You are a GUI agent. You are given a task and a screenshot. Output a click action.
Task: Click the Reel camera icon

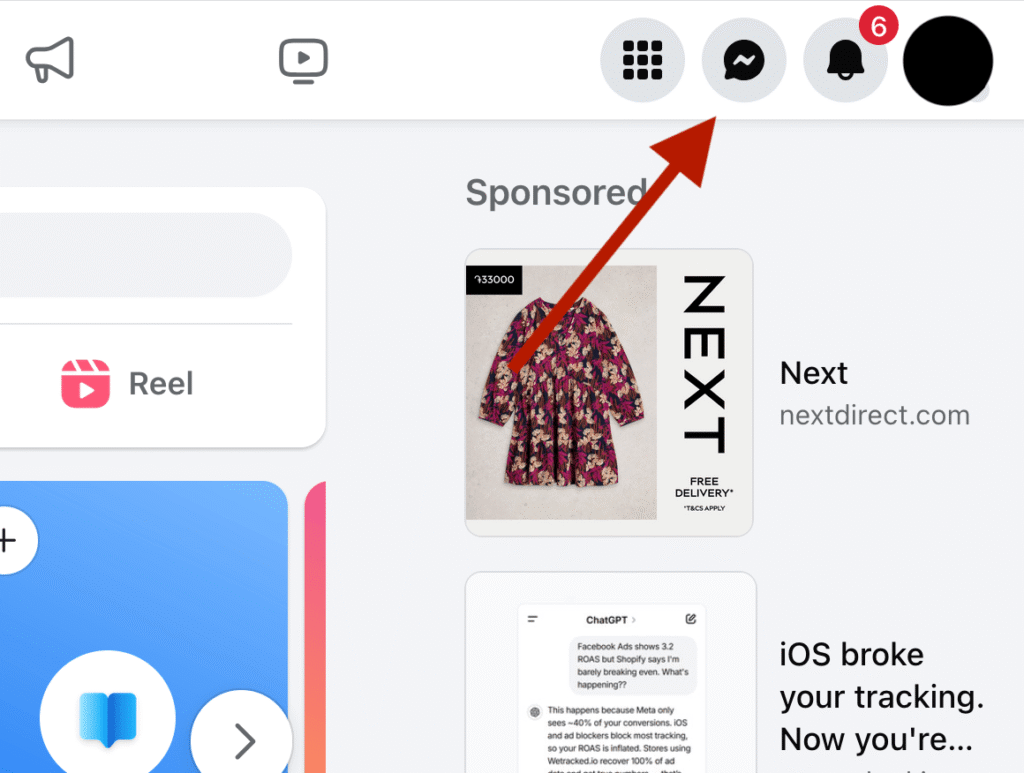[x=86, y=384]
